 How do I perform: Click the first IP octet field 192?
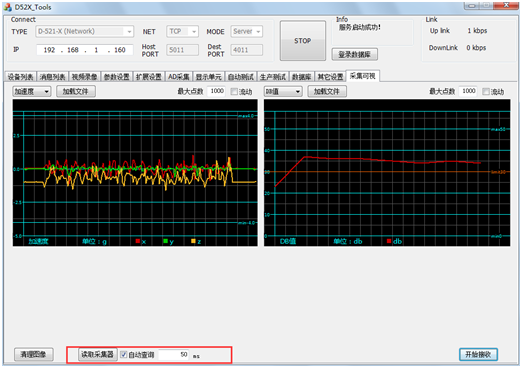click(49, 50)
